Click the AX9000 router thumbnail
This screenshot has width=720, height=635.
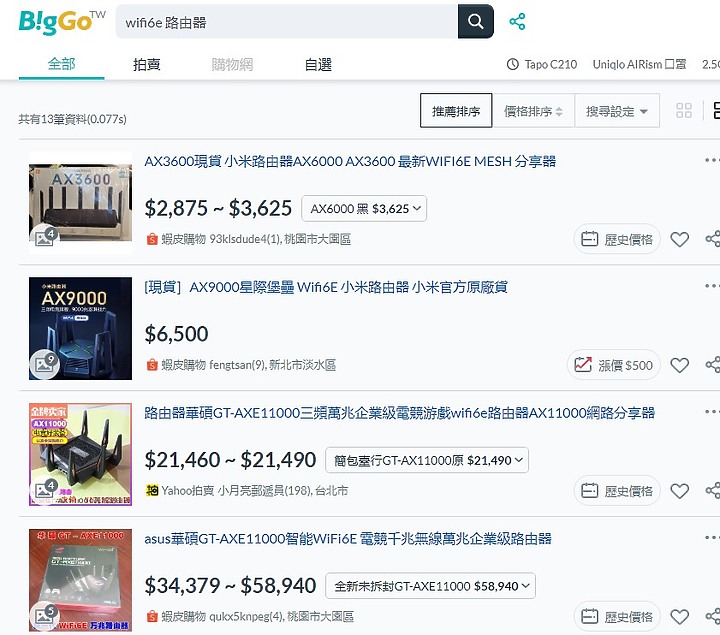(x=80, y=328)
